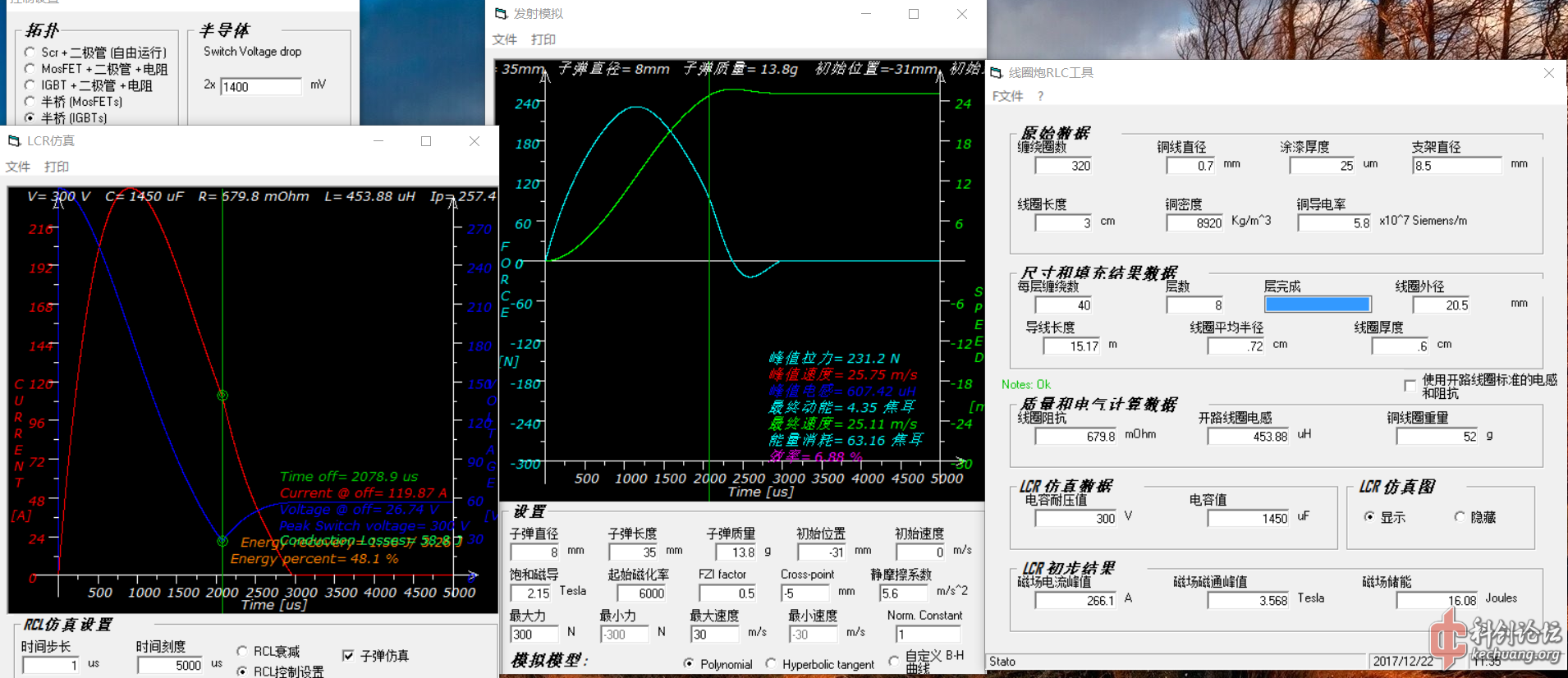Click the 初始位置 field showing -31
The image size is (1568, 678).
(x=822, y=552)
